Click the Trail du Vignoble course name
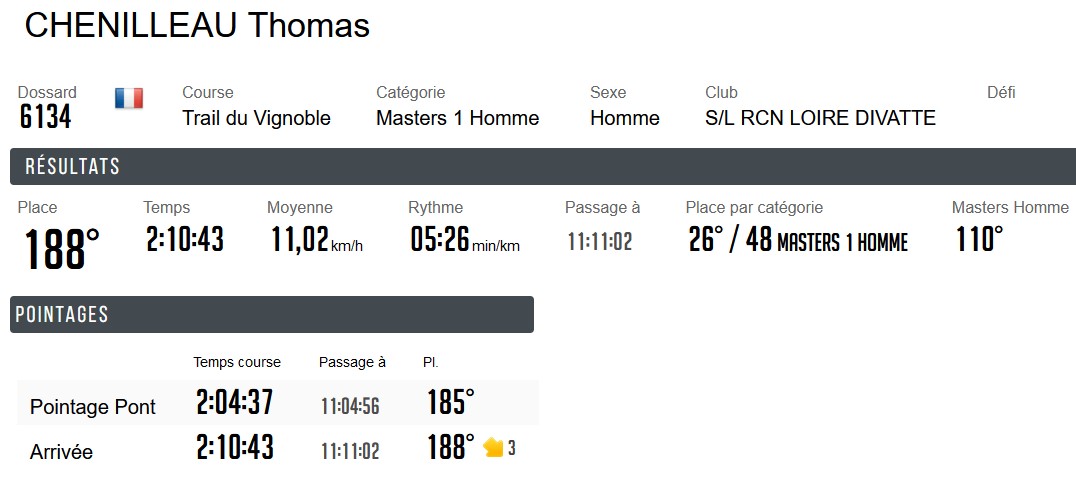Screen dimensions: 1076x477 (x=256, y=118)
